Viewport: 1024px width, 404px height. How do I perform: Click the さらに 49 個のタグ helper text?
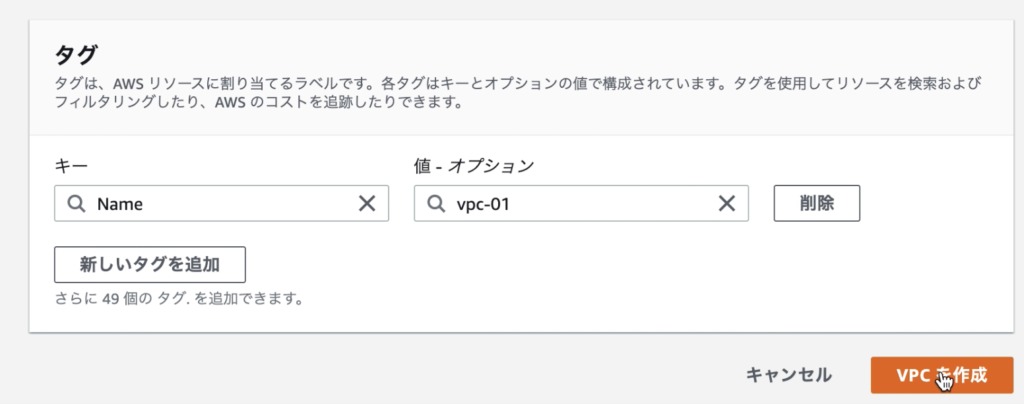(178, 300)
